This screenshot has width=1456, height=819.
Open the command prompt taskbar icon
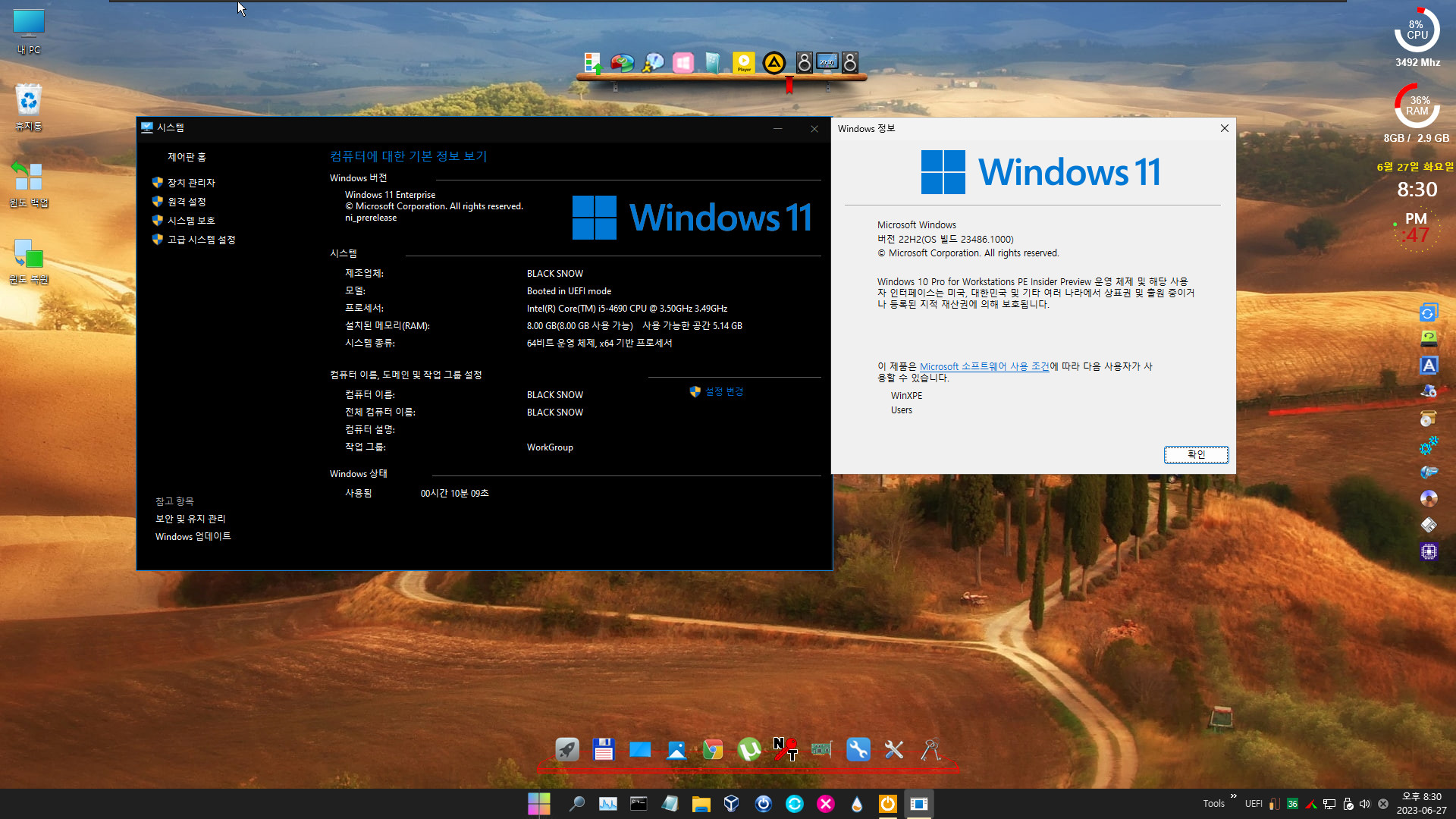pyautogui.click(x=639, y=804)
